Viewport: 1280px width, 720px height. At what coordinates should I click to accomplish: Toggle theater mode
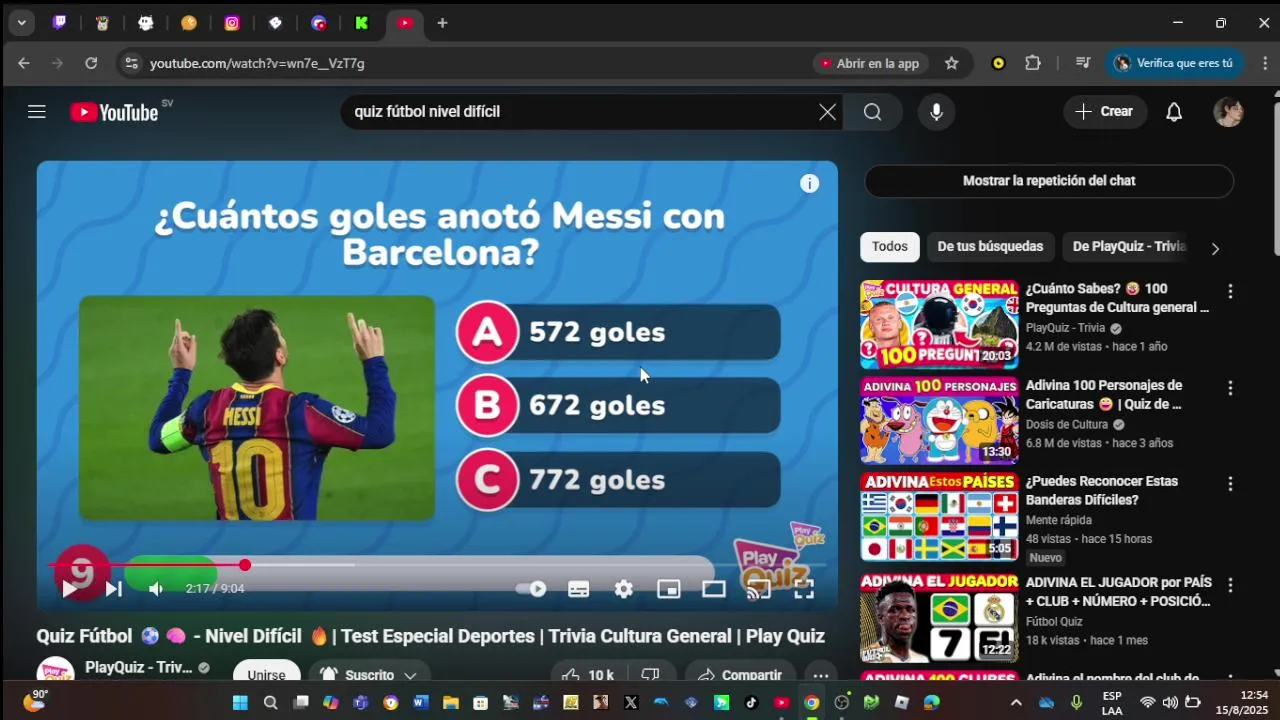click(x=713, y=589)
